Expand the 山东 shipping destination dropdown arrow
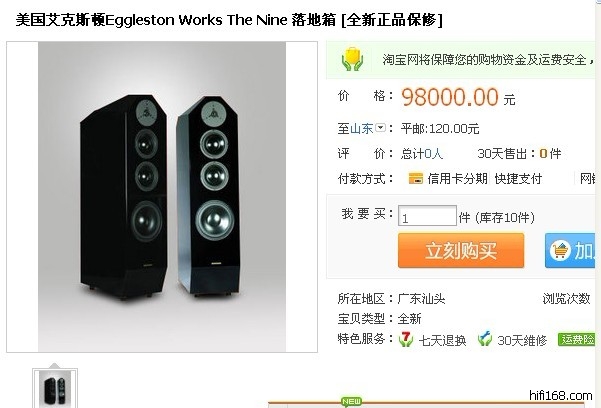This screenshot has height=408, width=601. coord(380,127)
